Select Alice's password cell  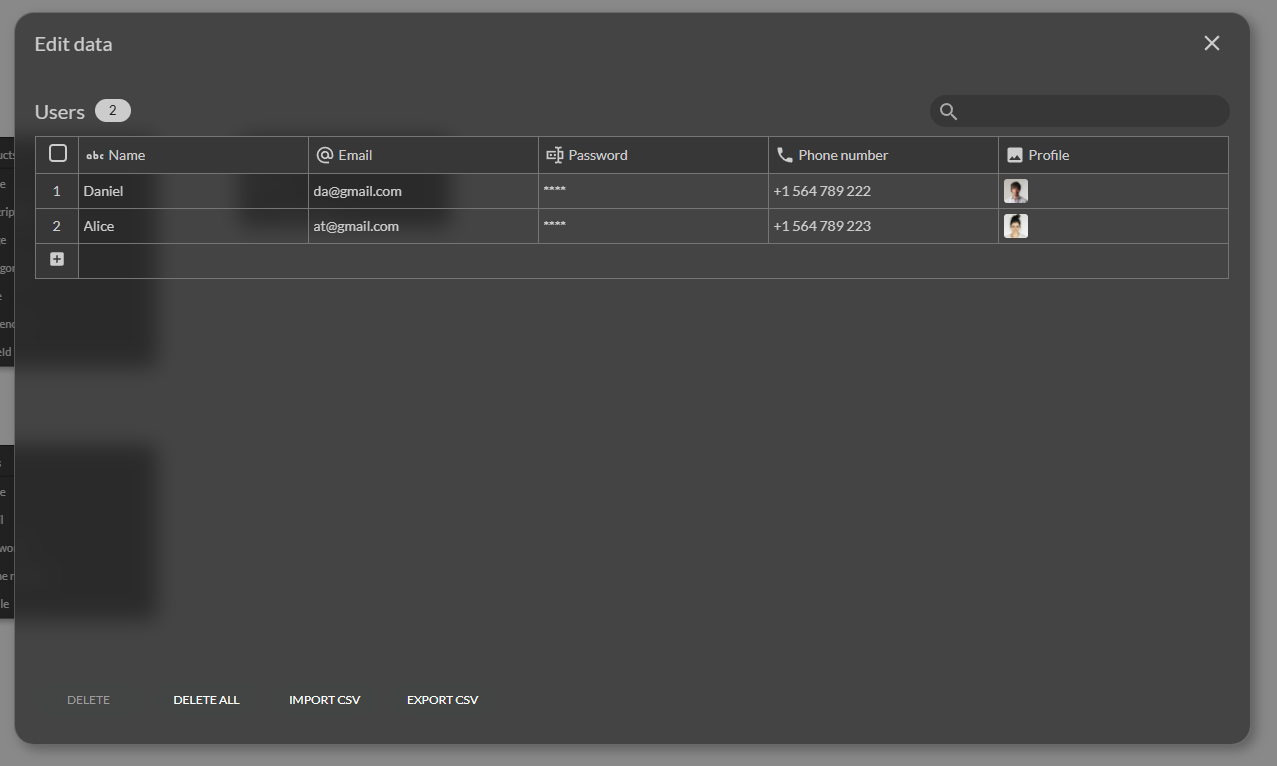(x=654, y=226)
